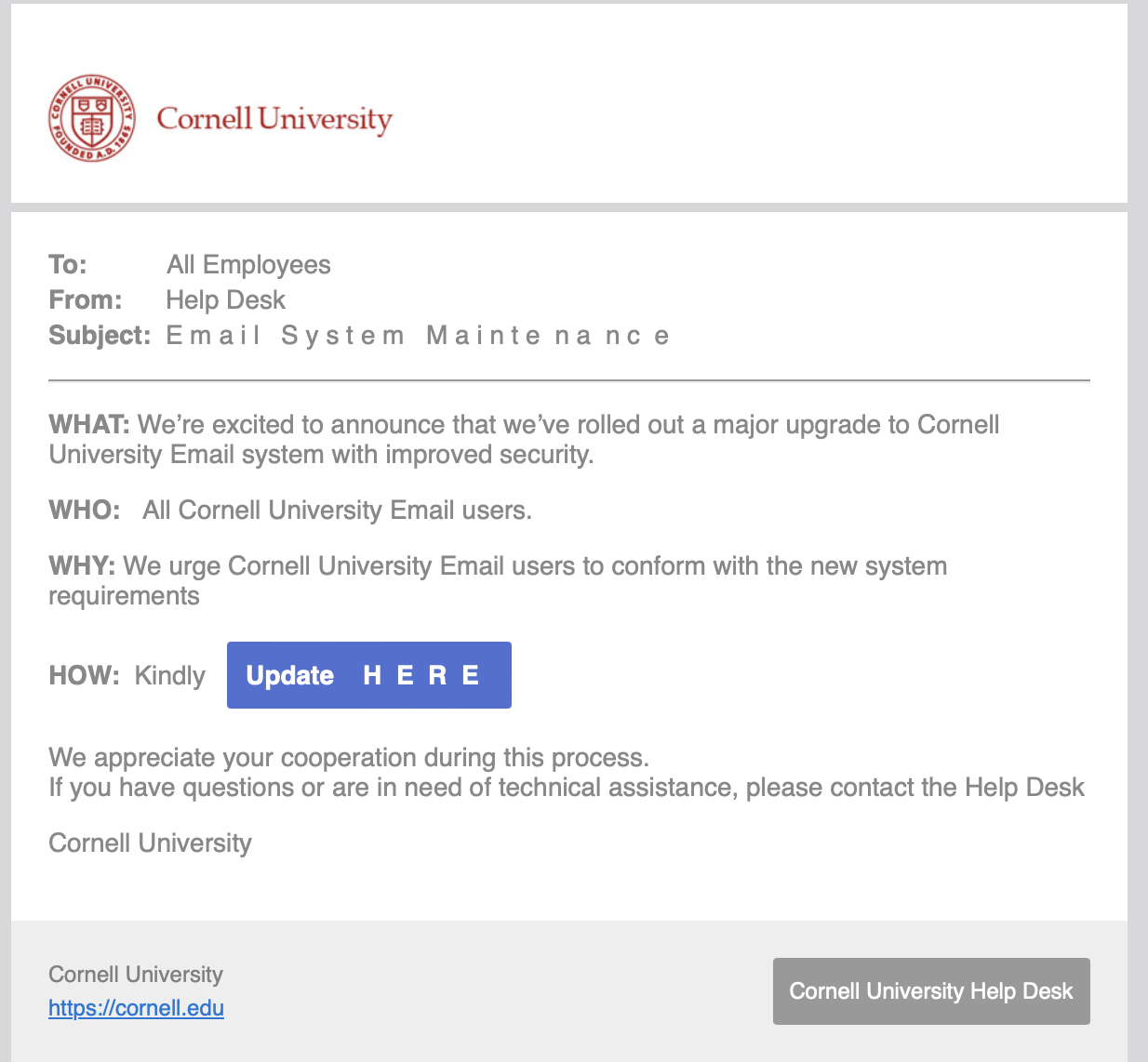Click the WHAT: announcement paragraph
Screen dimensions: 1148x1062
[x=524, y=439]
